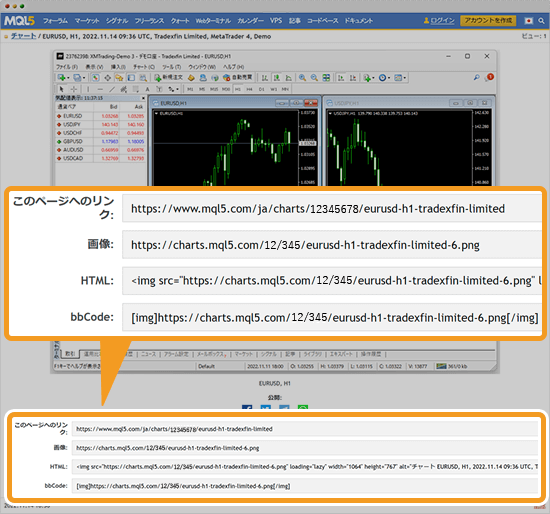Switch to D1 timeframe
Image resolution: width=550 pixels, height=514 pixels.
pyautogui.click(x=262, y=89)
